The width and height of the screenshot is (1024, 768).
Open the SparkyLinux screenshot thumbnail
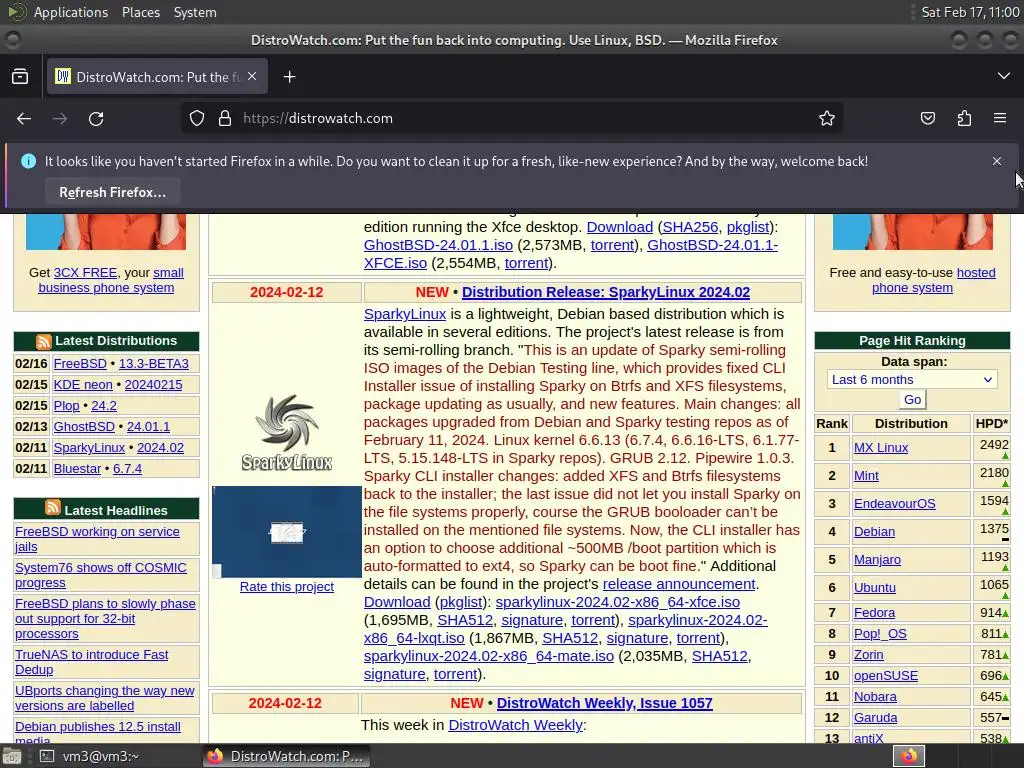point(287,532)
